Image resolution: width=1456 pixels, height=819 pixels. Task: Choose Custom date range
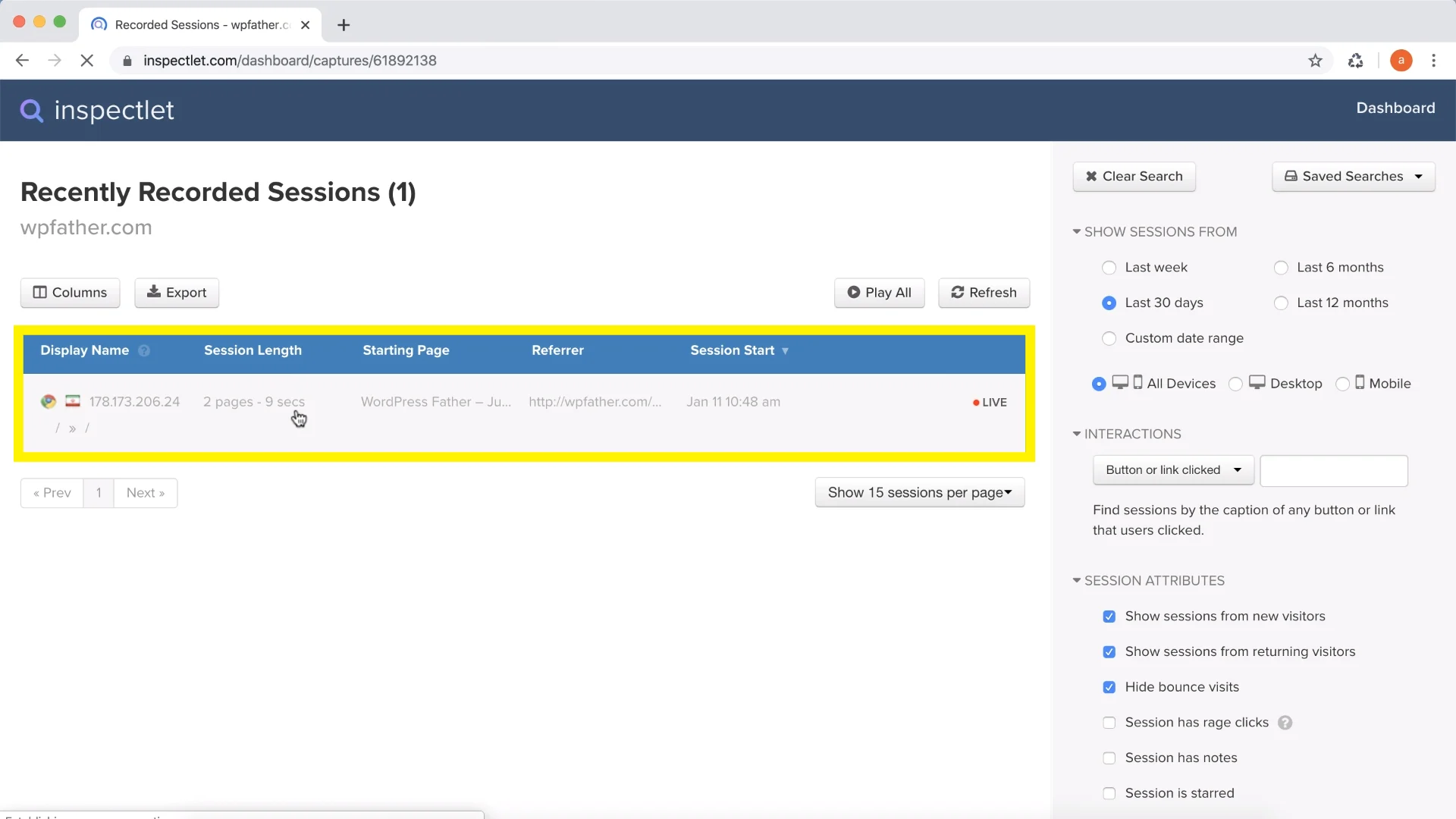point(1109,339)
